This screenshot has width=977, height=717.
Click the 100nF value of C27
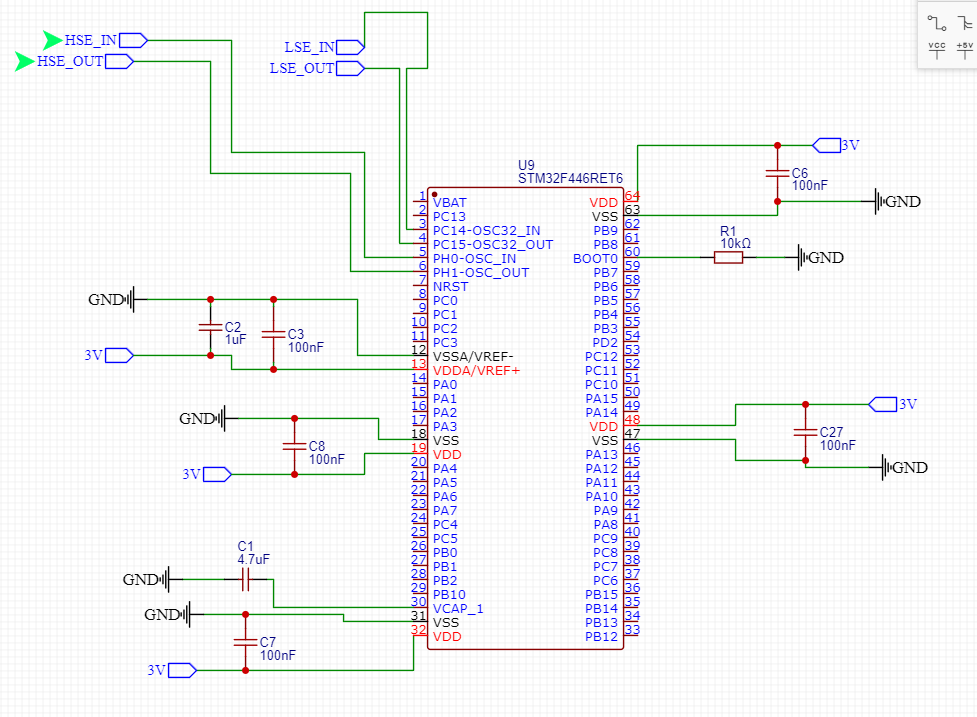tap(837, 445)
